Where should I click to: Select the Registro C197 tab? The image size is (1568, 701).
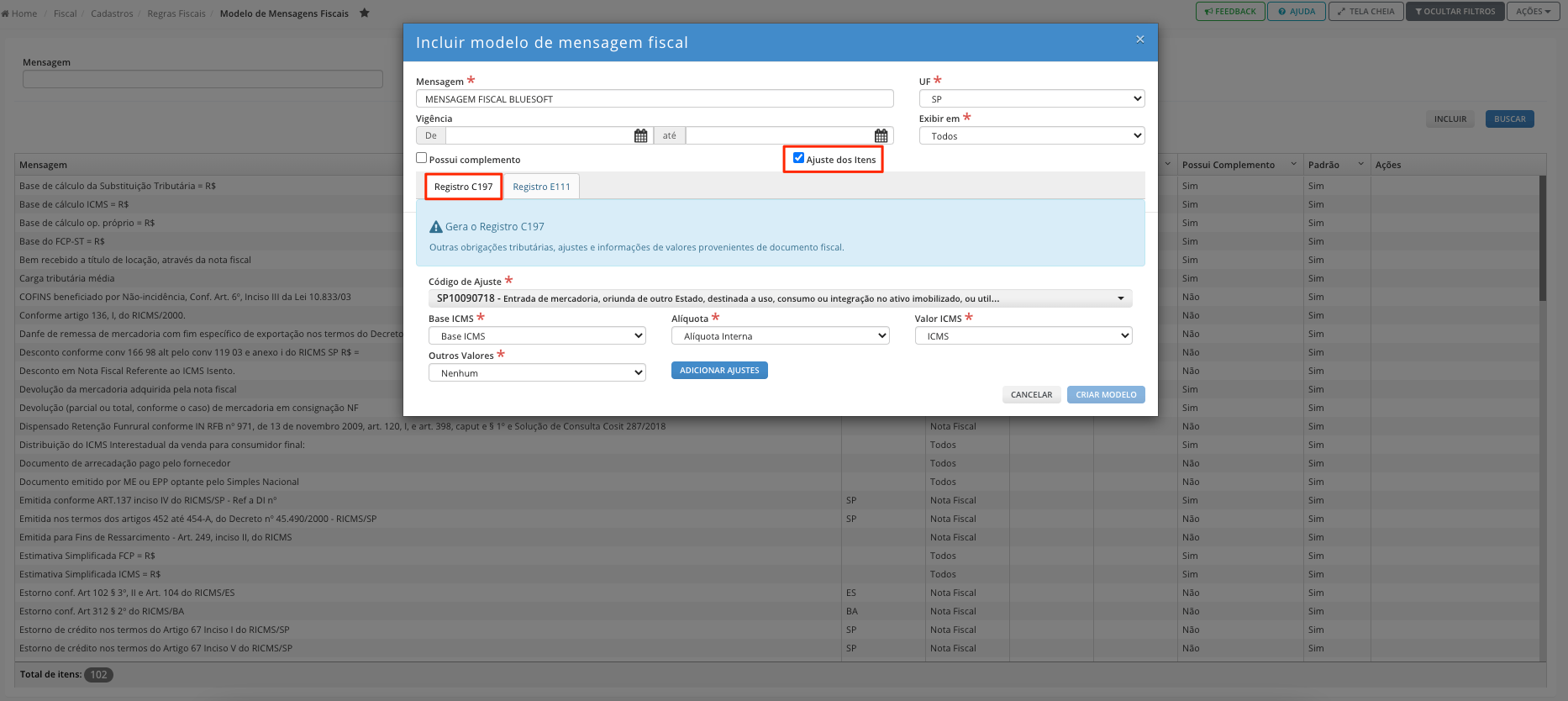pos(464,187)
